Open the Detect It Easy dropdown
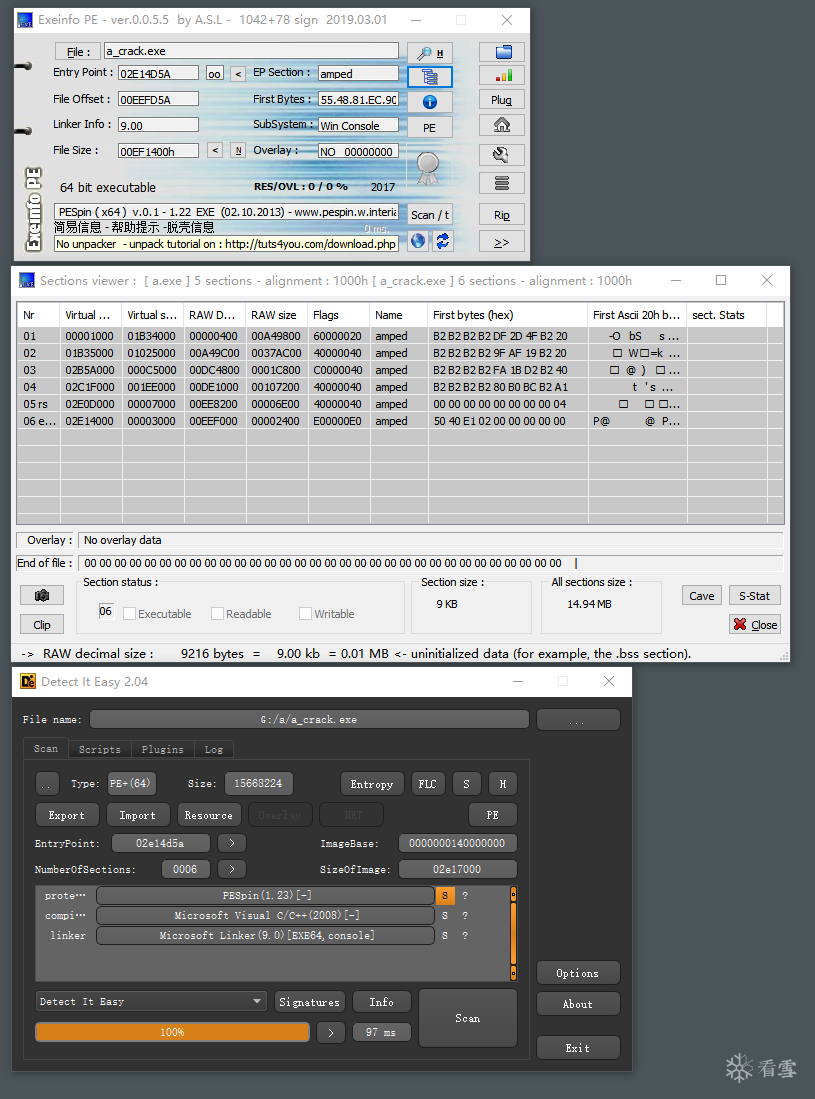Image resolution: width=815 pixels, height=1099 pixels. click(x=151, y=1002)
